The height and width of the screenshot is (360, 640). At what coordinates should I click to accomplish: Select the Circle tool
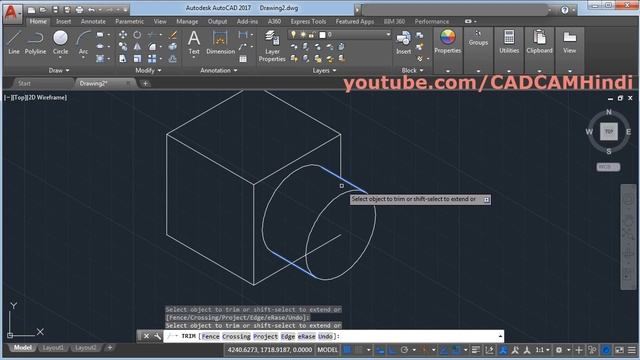click(x=60, y=42)
